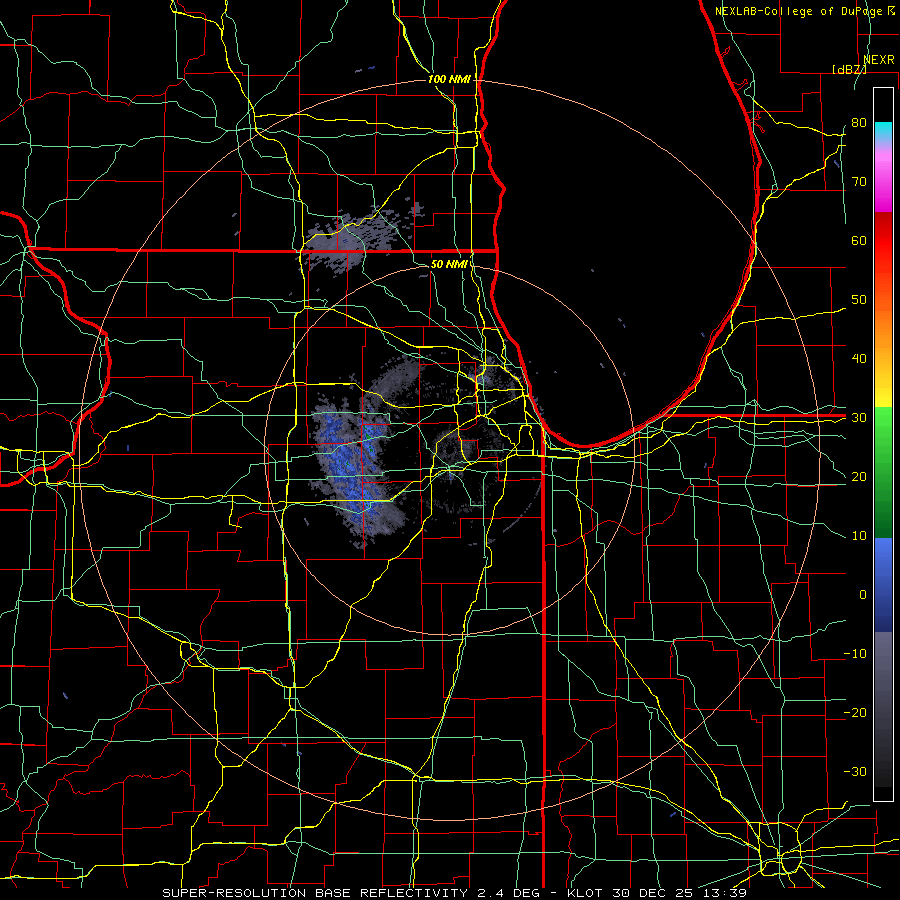Click the 50 value on the dBZ scale

point(859,300)
